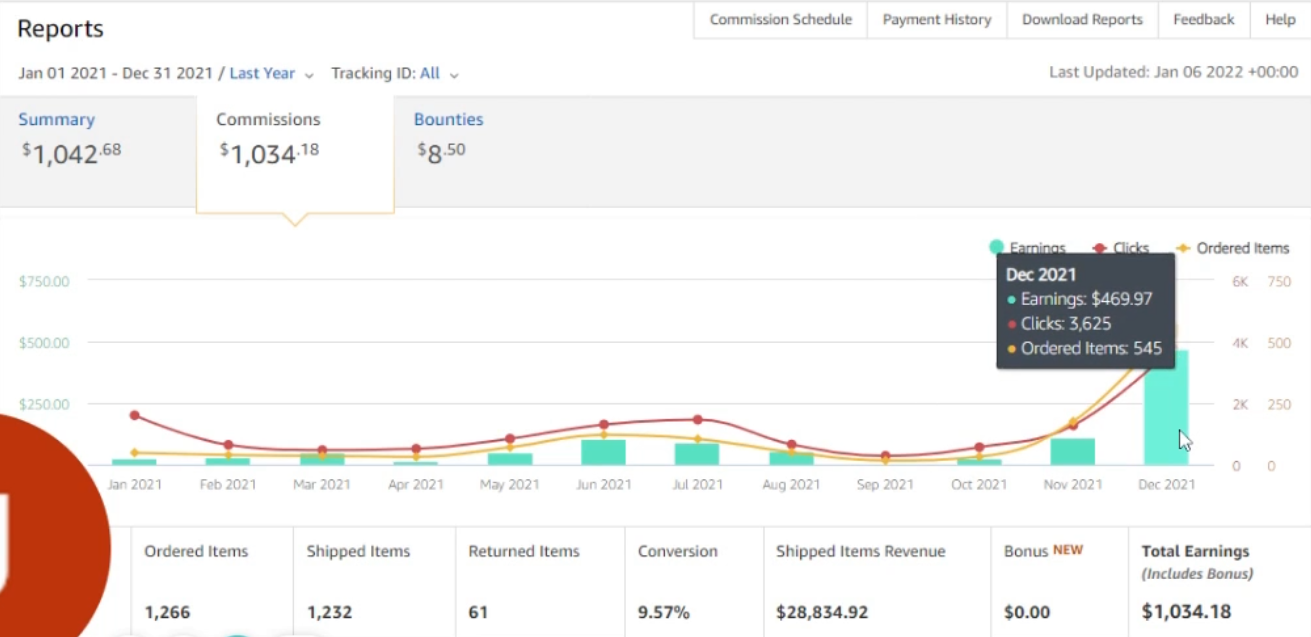The width and height of the screenshot is (1311, 637).
Task: Expand the Tracking ID All dropdown
Action: click(x=439, y=73)
